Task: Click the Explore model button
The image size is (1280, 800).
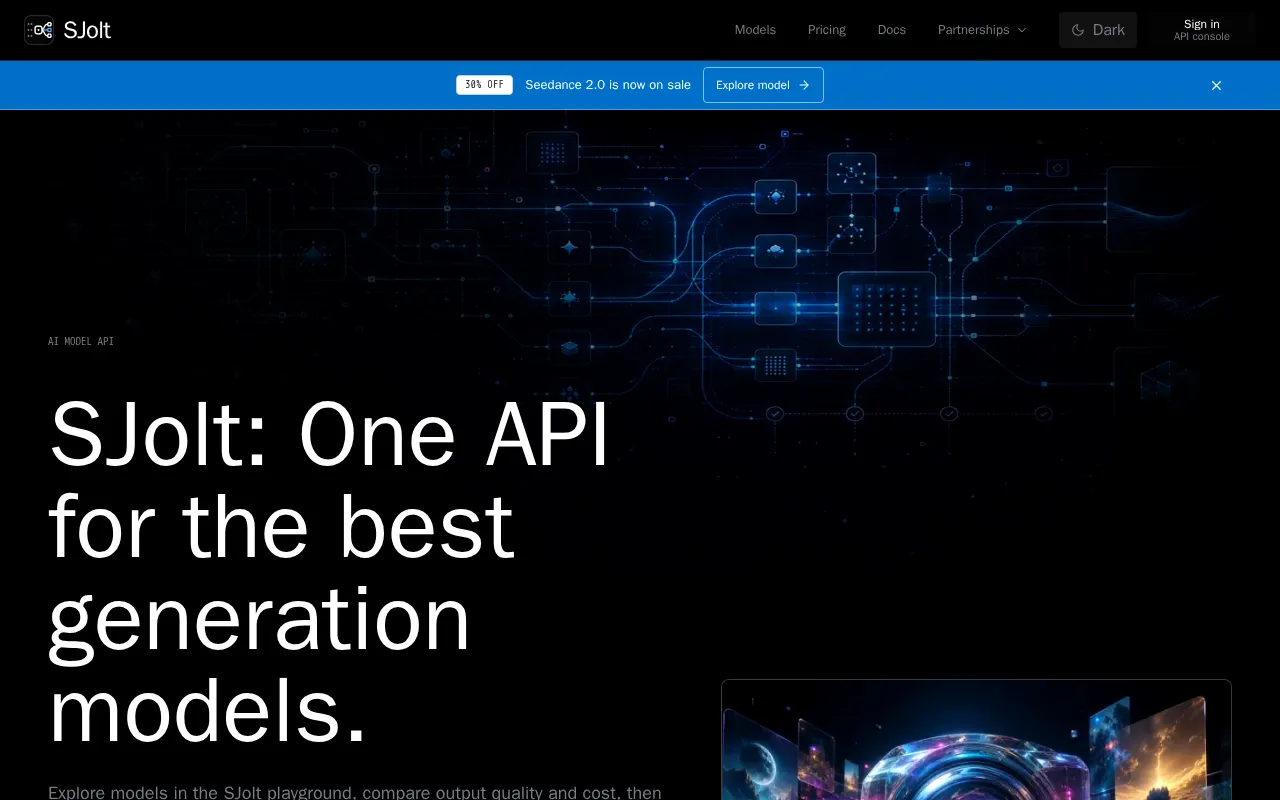Action: [x=763, y=85]
